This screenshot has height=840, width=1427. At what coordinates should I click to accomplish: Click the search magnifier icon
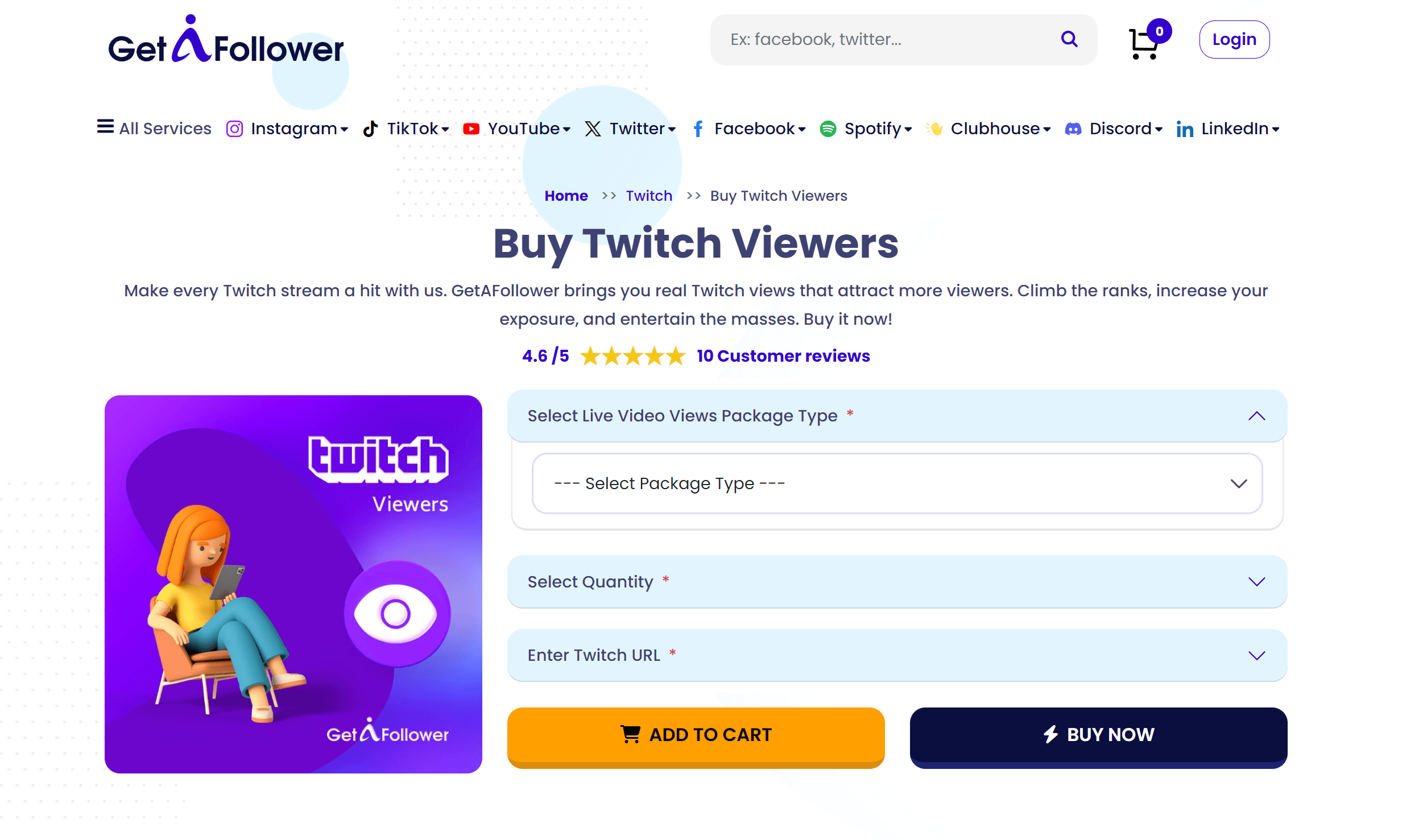pyautogui.click(x=1069, y=39)
